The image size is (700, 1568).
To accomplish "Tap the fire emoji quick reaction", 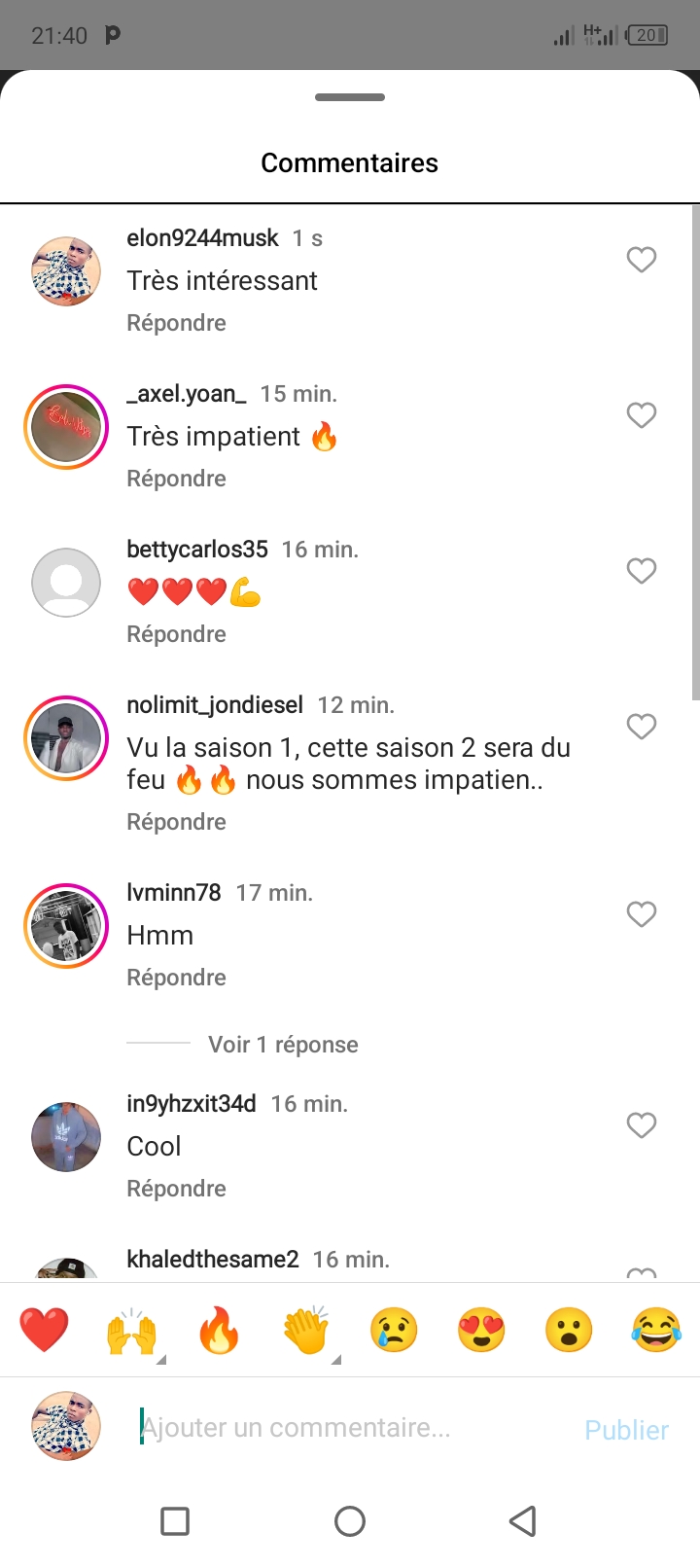I will 219,1330.
